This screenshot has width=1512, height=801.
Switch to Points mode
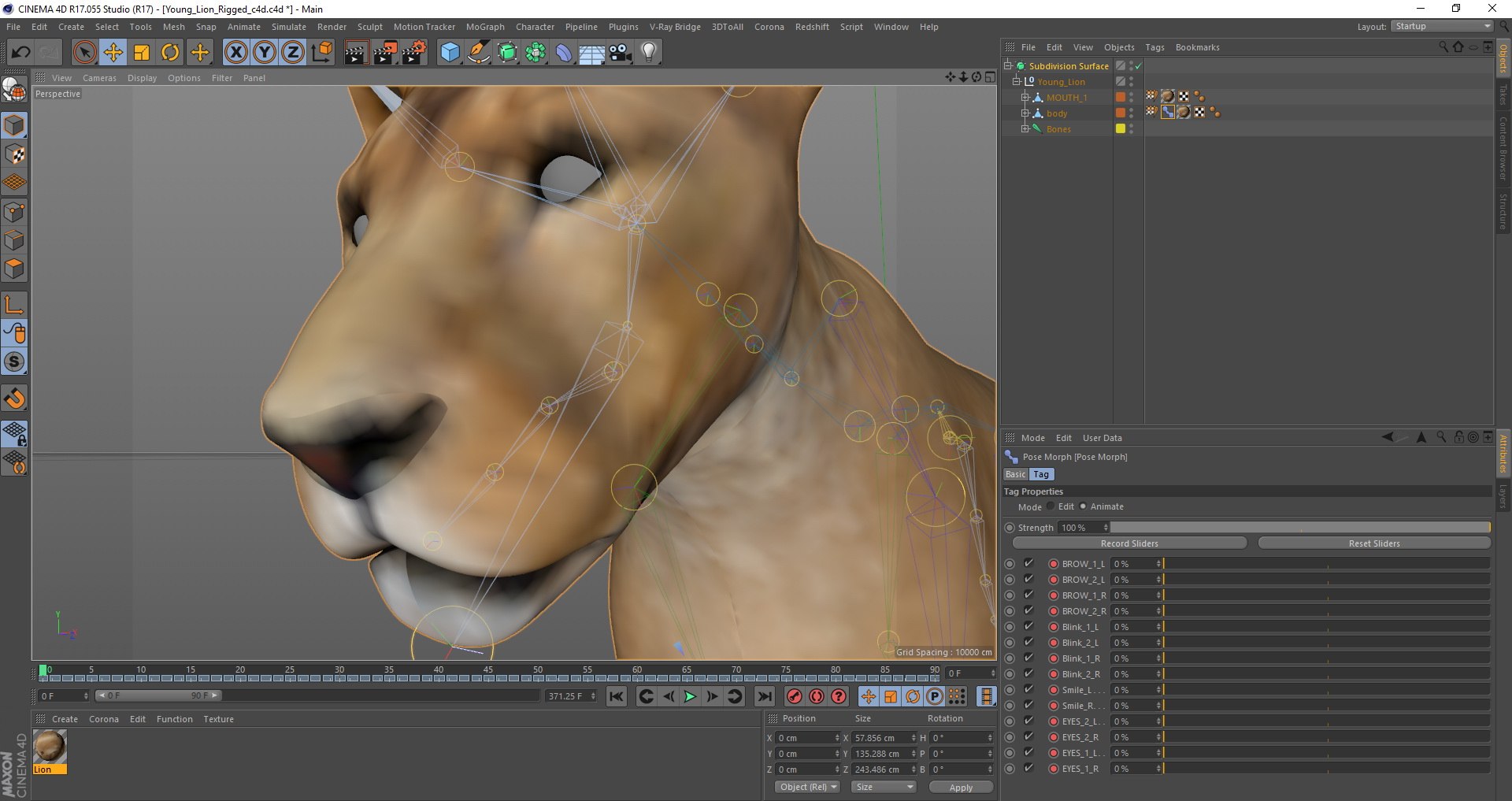(14, 212)
